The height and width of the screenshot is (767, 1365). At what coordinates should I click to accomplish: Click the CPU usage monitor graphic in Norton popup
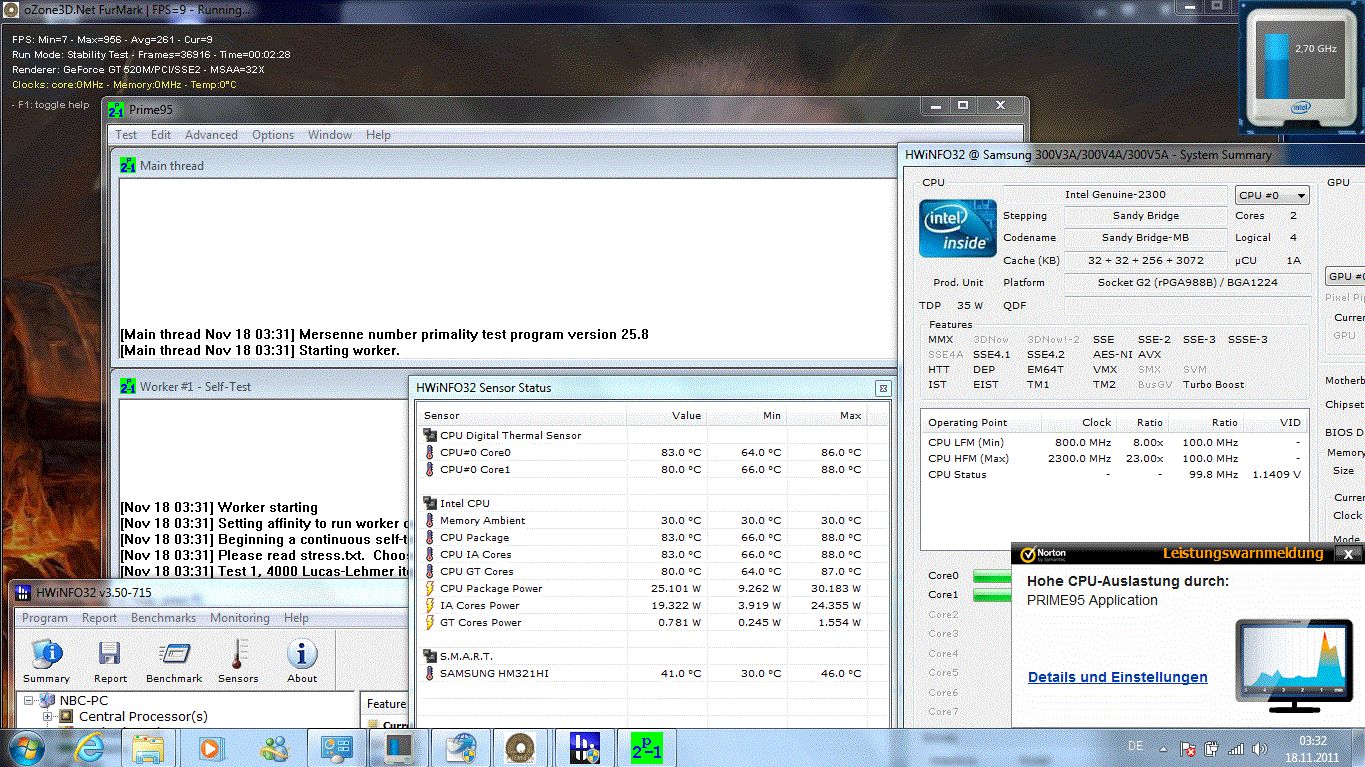pyautogui.click(x=1296, y=665)
